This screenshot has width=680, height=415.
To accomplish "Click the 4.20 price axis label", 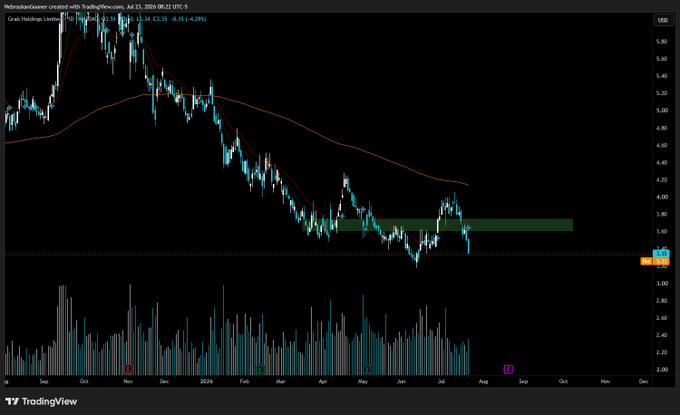I will 662,180.
